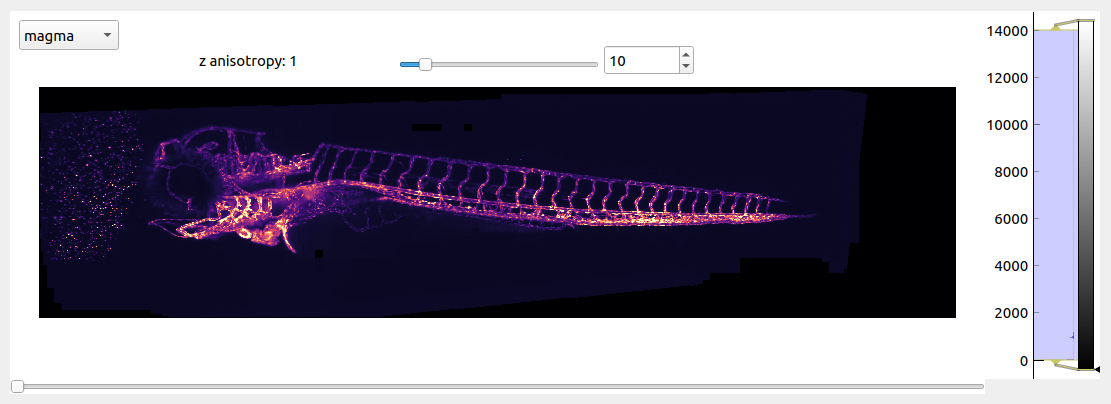This screenshot has width=1111, height=404.
Task: Click the black gradient tick marker triangle
Action: point(1097,369)
